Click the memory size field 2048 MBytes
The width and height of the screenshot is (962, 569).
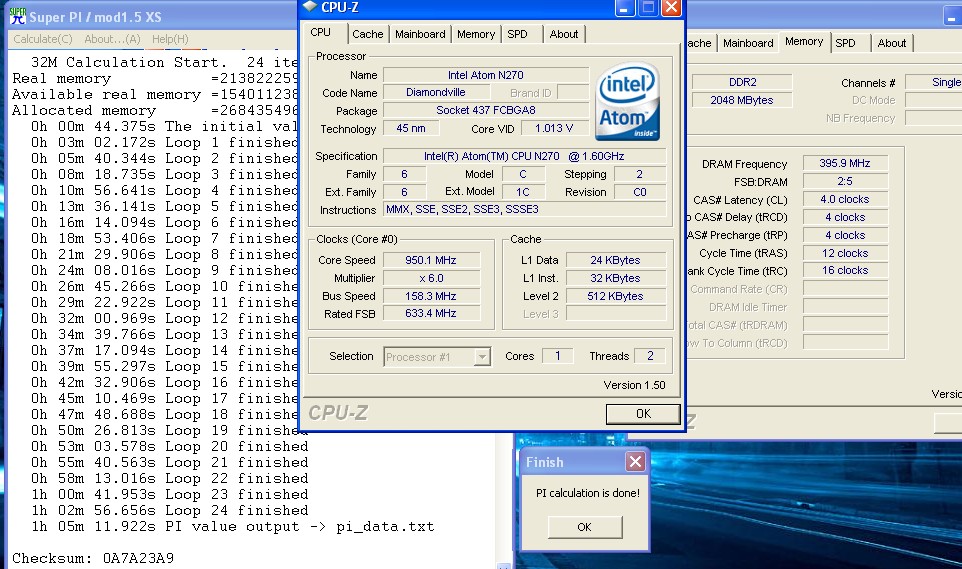[x=742, y=100]
